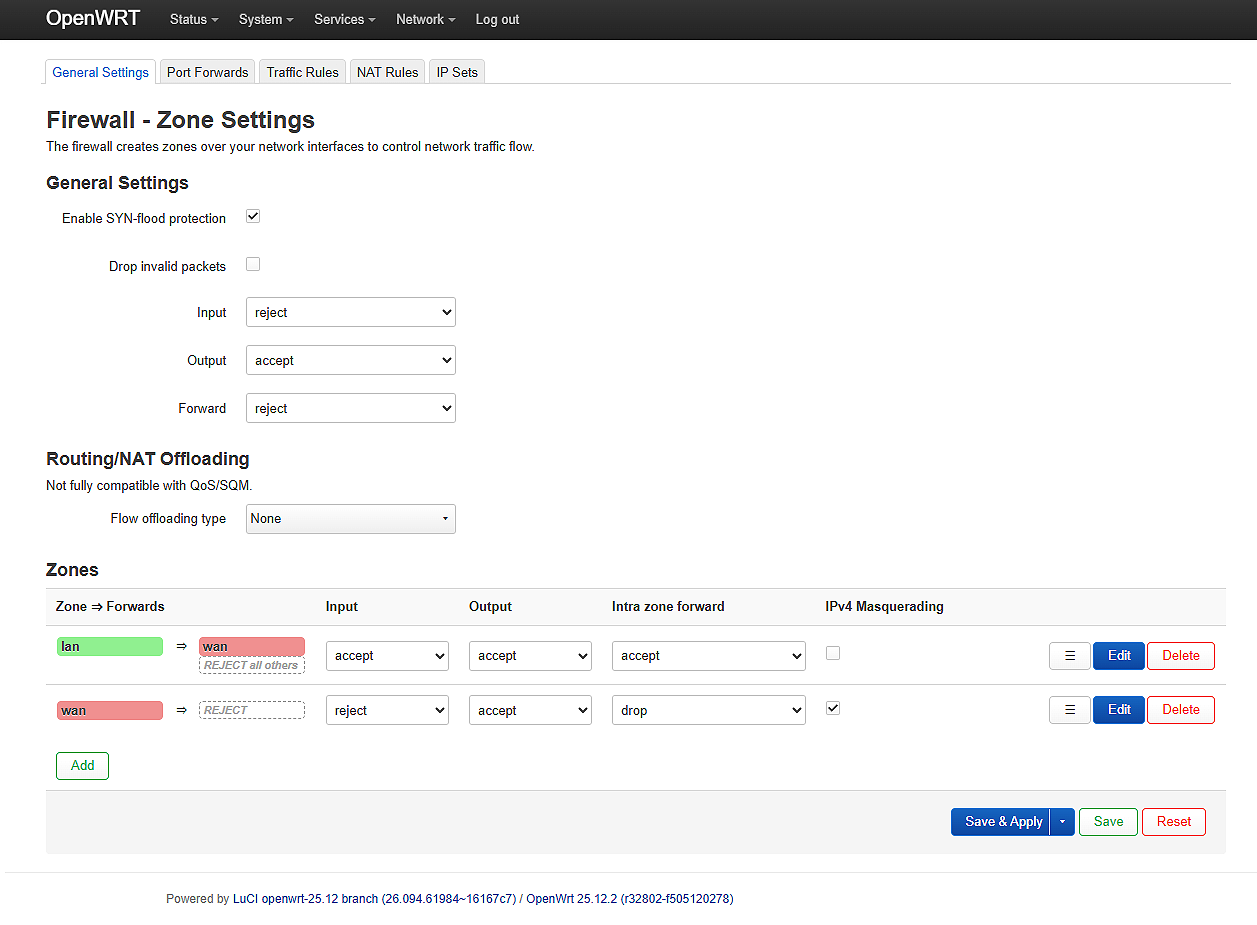Image resolution: width=1257 pixels, height=925 pixels.
Task: Open the general Input policy dropdown
Action: 350,312
